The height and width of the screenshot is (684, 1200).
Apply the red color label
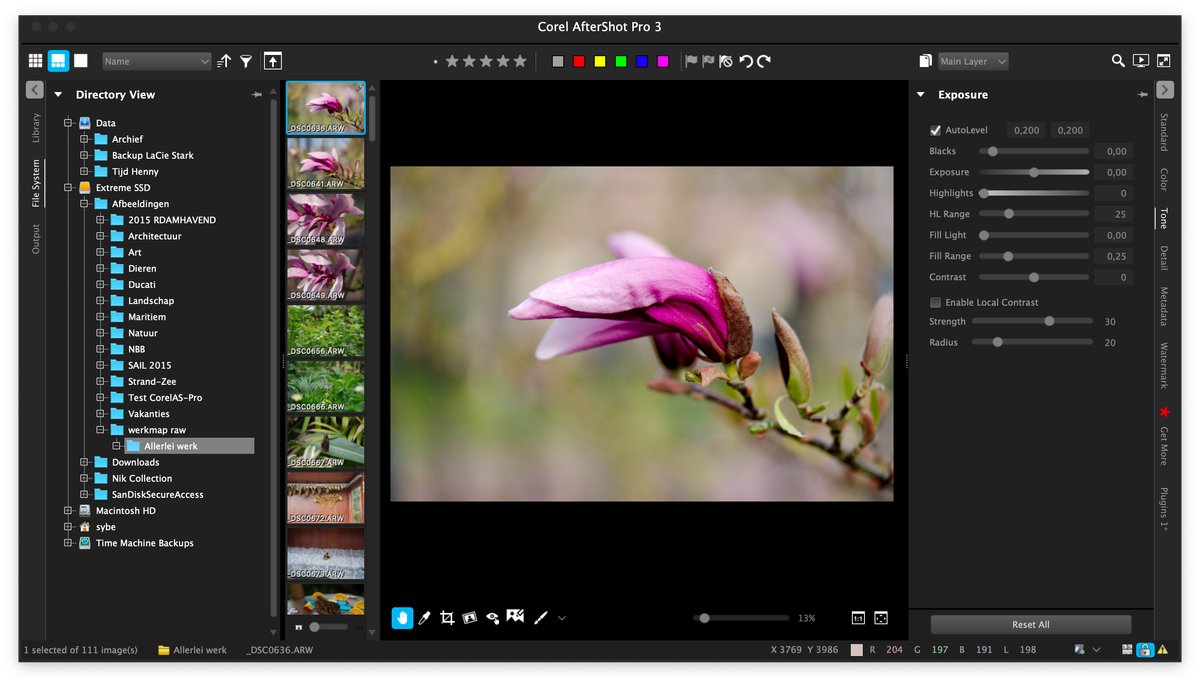[x=579, y=61]
